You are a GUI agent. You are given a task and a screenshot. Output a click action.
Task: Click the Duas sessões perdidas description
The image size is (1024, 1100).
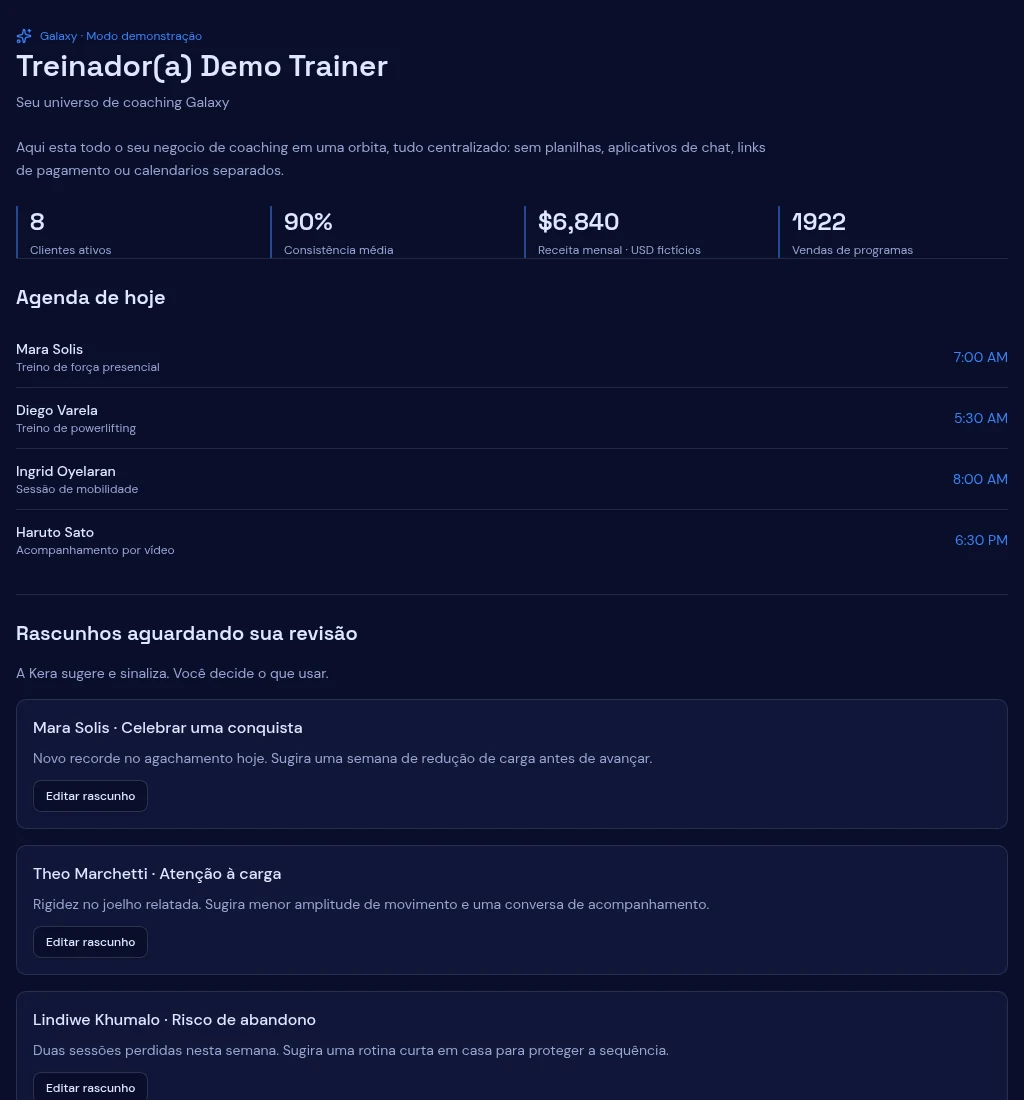(x=351, y=1050)
